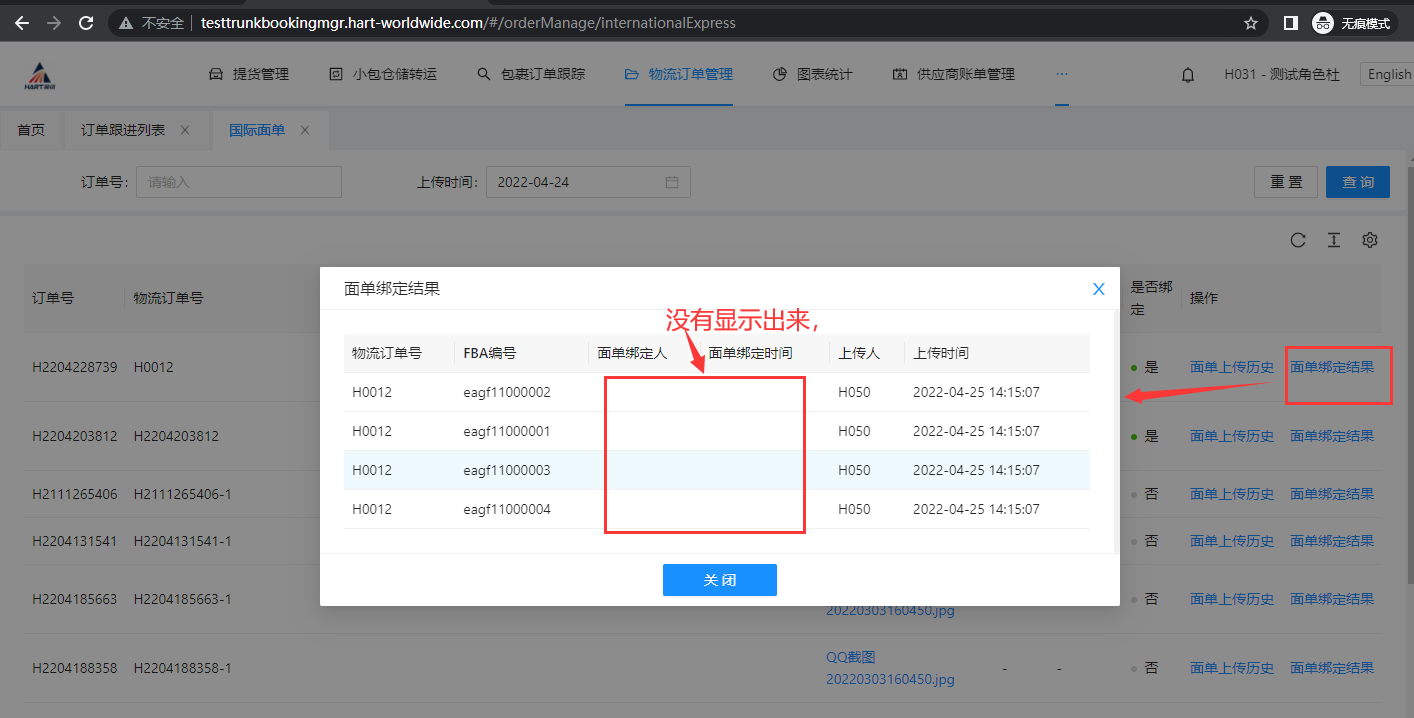Click the browser back arrow

coord(22,22)
